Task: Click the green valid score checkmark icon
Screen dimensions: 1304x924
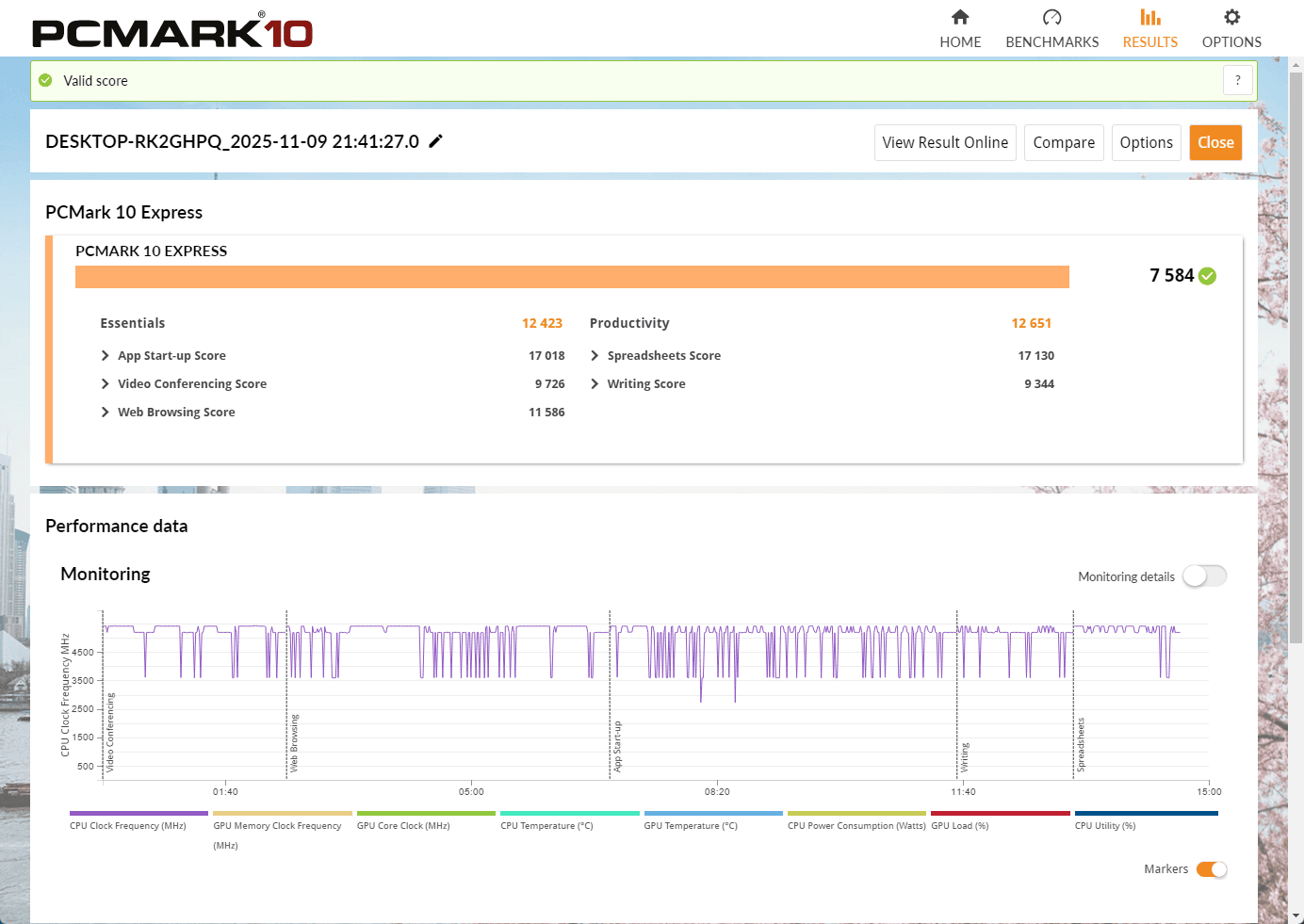Action: [x=45, y=81]
